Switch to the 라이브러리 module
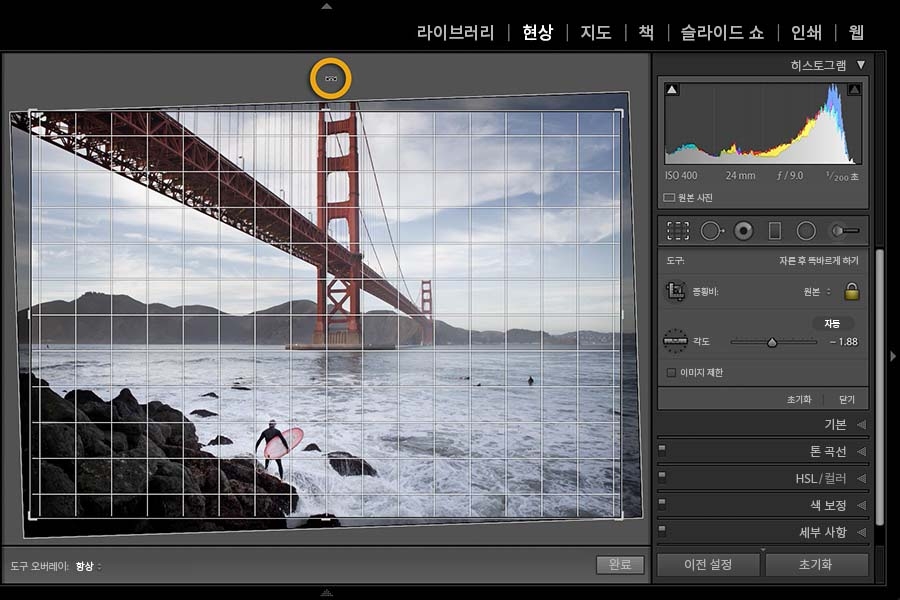Screen dimensions: 900x600 (x=455, y=32)
